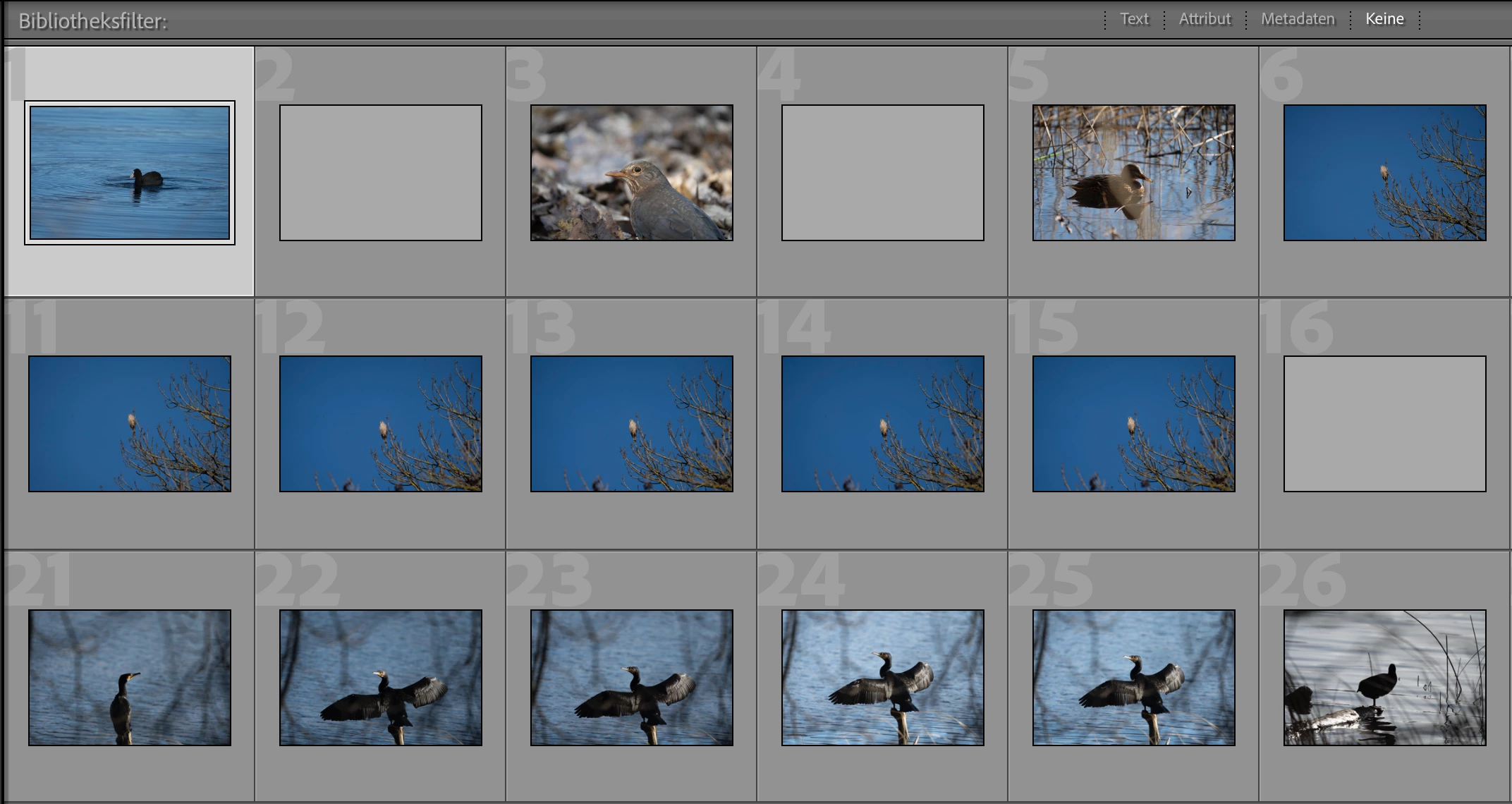
Task: Select bird on branch photo in cell 11
Action: coord(130,424)
